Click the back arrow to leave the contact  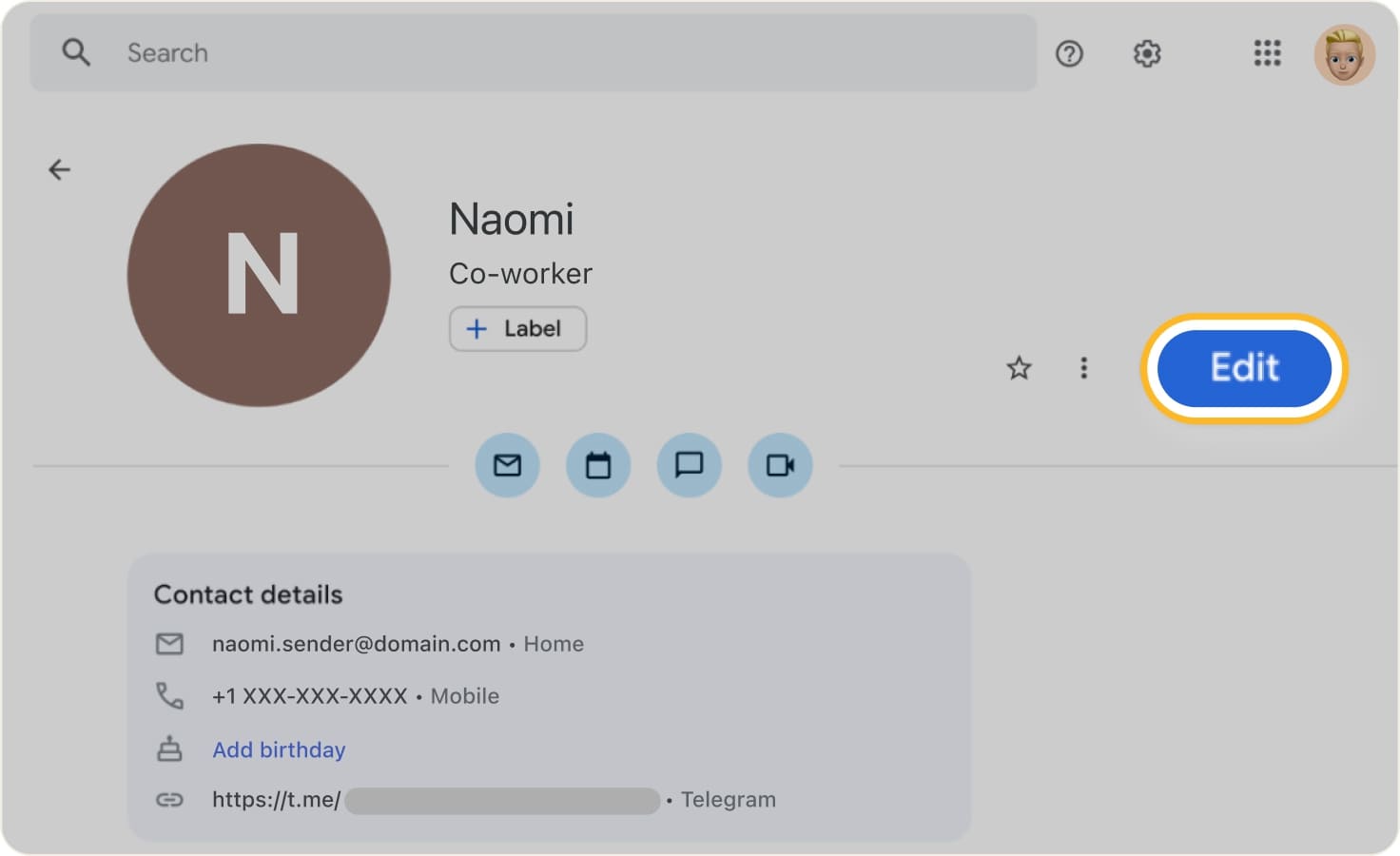coord(60,168)
